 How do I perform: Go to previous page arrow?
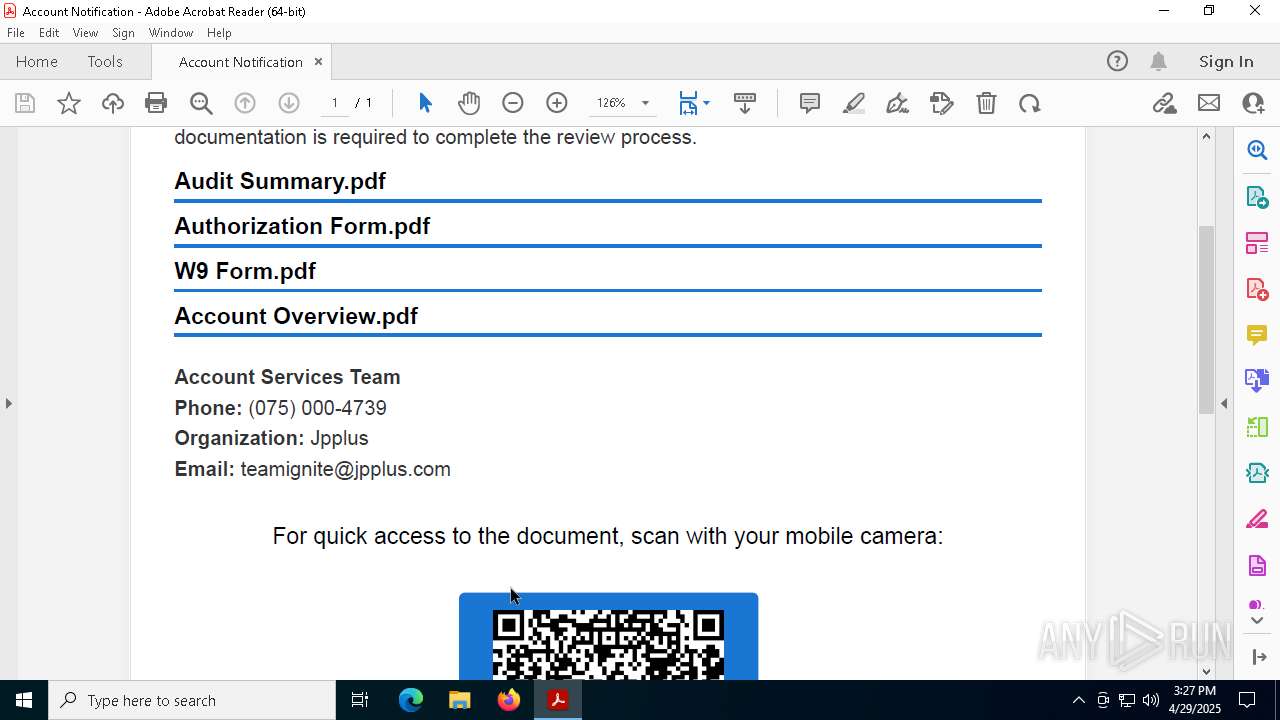click(x=245, y=103)
